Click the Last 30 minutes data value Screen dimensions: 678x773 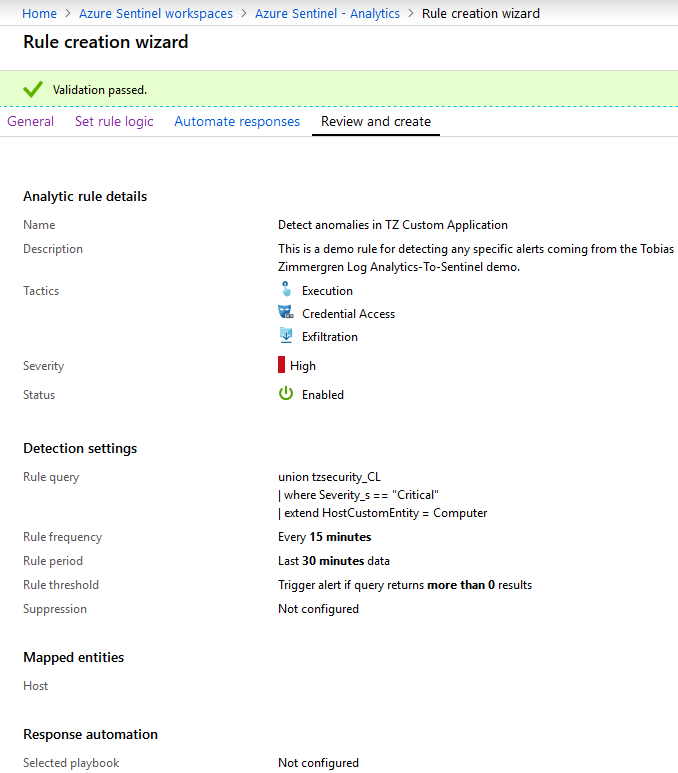coord(333,561)
